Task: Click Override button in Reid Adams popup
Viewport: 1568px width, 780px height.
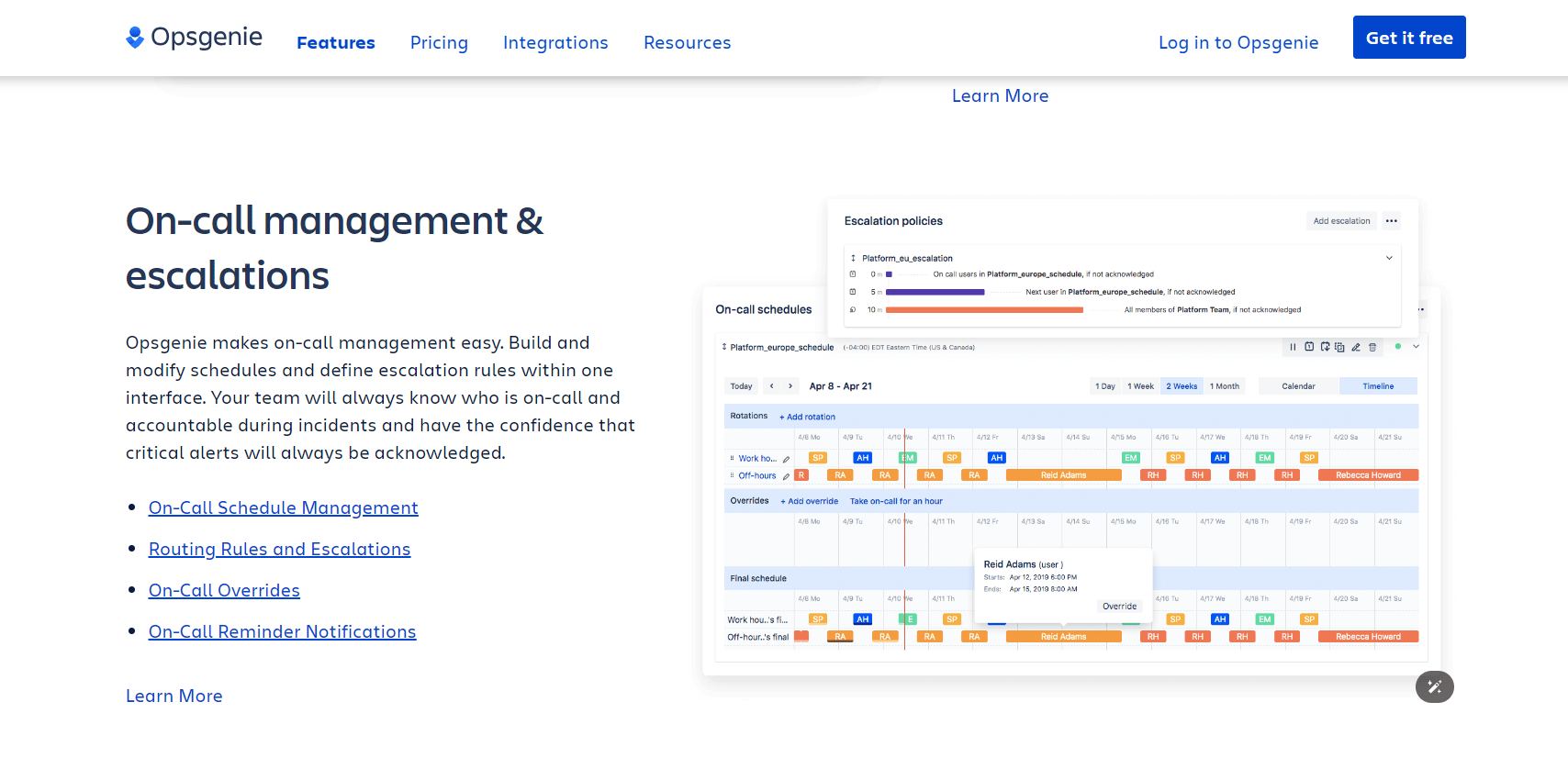Action: pyautogui.click(x=1119, y=607)
